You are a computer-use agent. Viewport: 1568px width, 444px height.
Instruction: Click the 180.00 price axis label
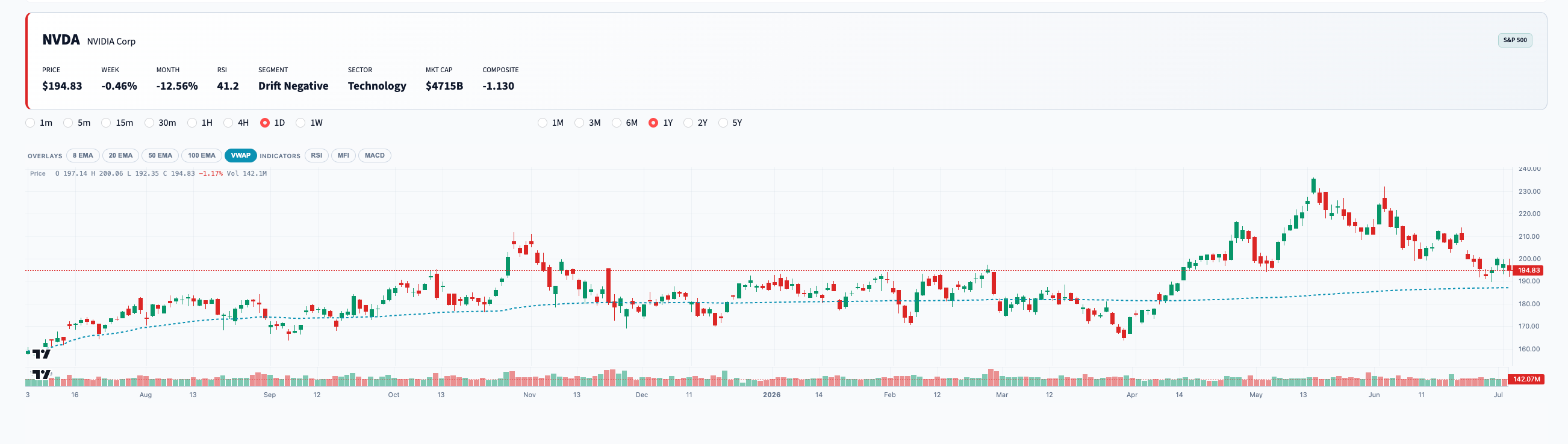[x=1529, y=304]
